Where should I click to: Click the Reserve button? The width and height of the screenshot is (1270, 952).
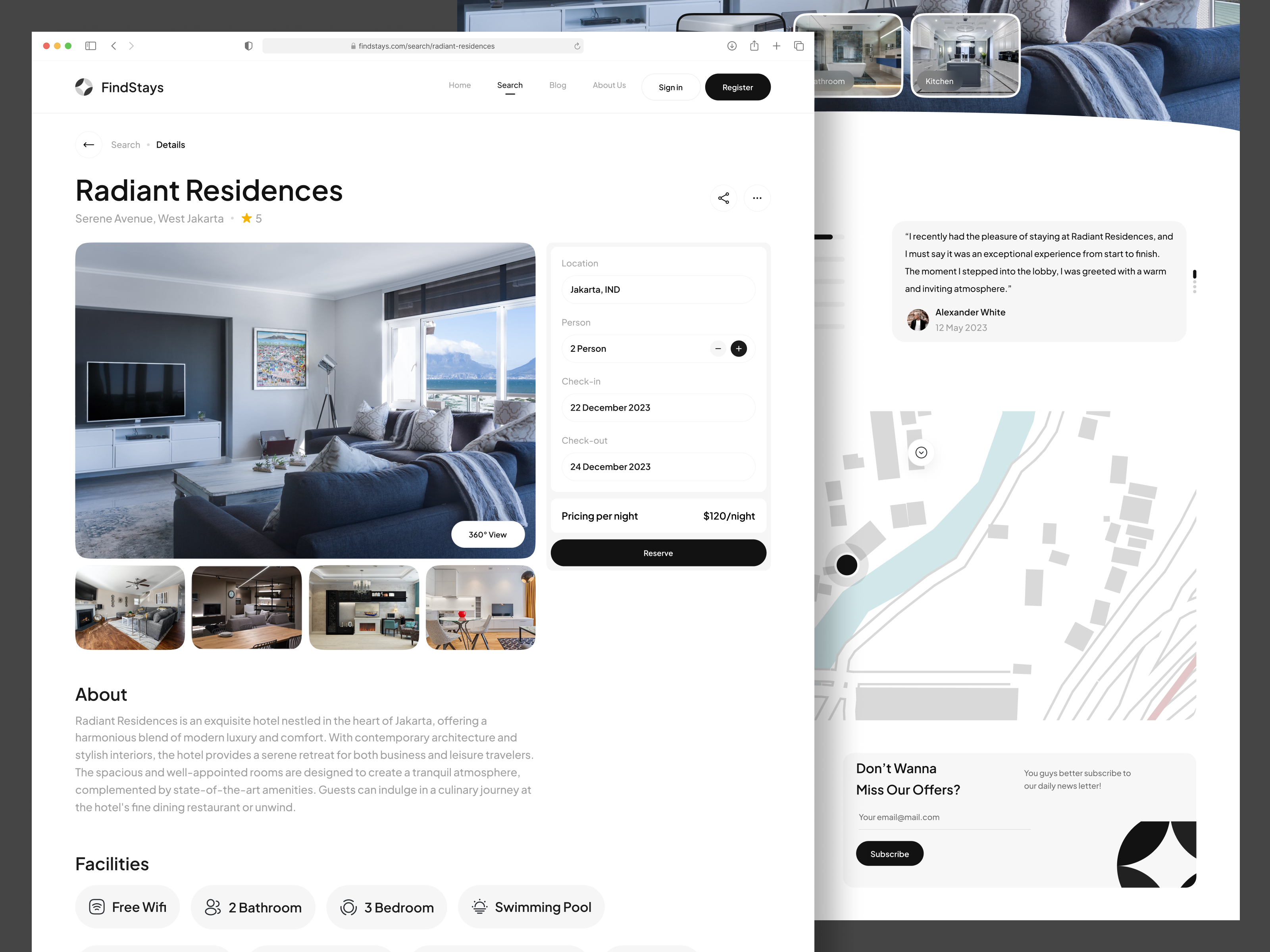658,553
